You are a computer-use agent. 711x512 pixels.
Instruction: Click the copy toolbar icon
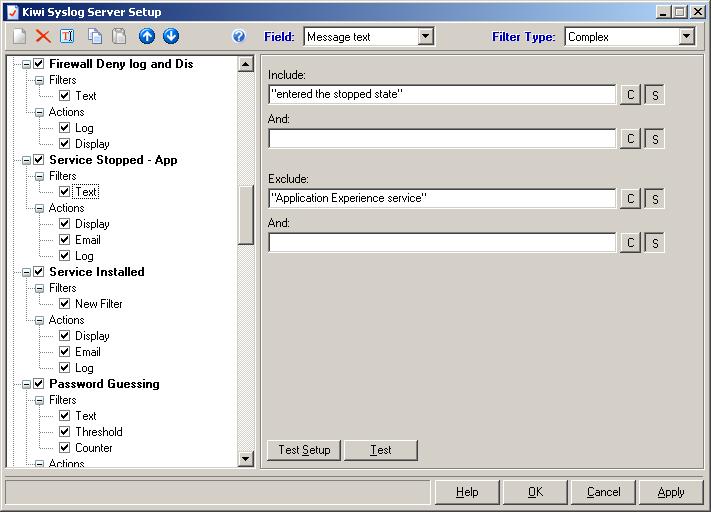pos(95,36)
